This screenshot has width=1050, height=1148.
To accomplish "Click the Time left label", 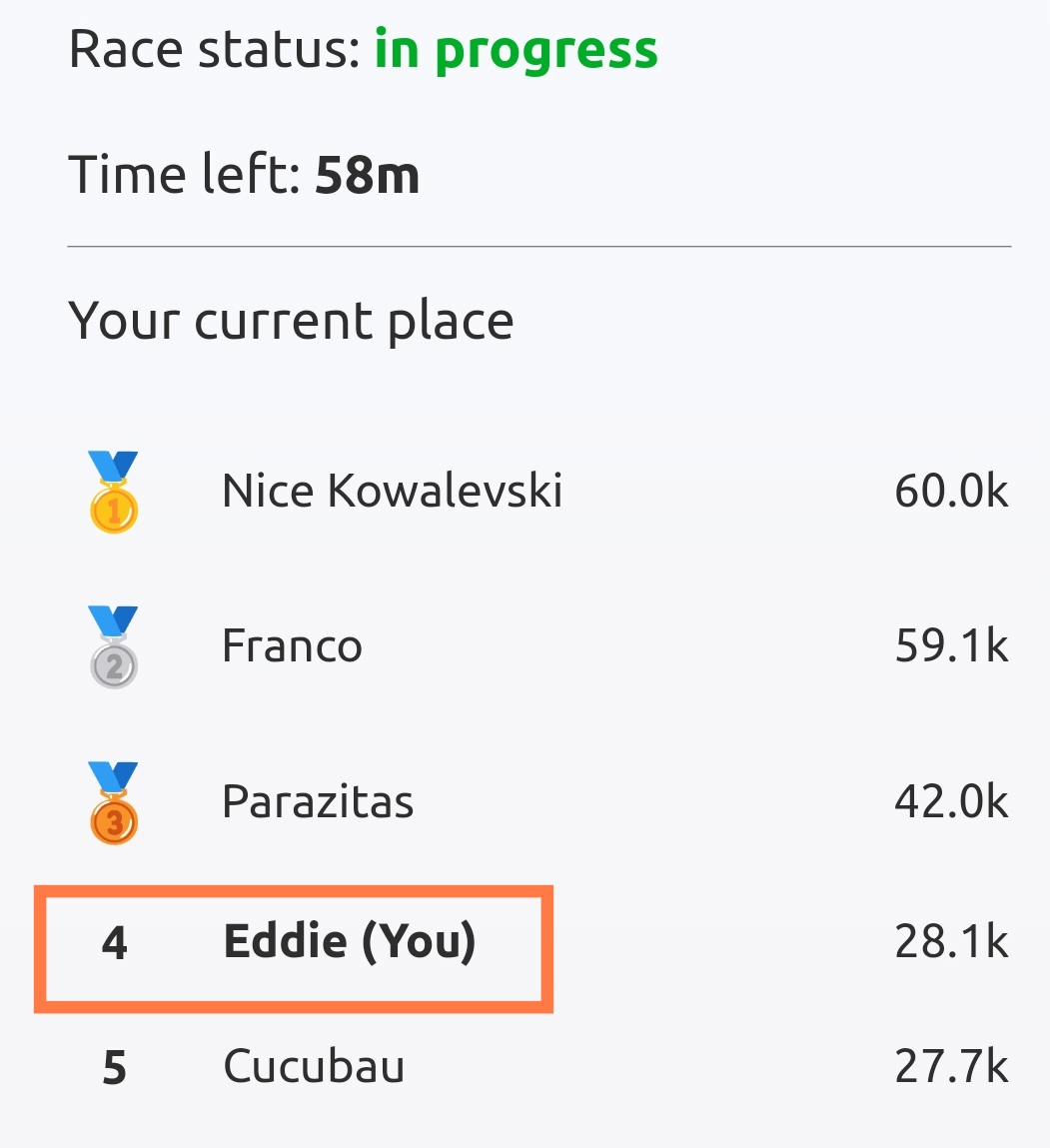I will click(x=185, y=174).
